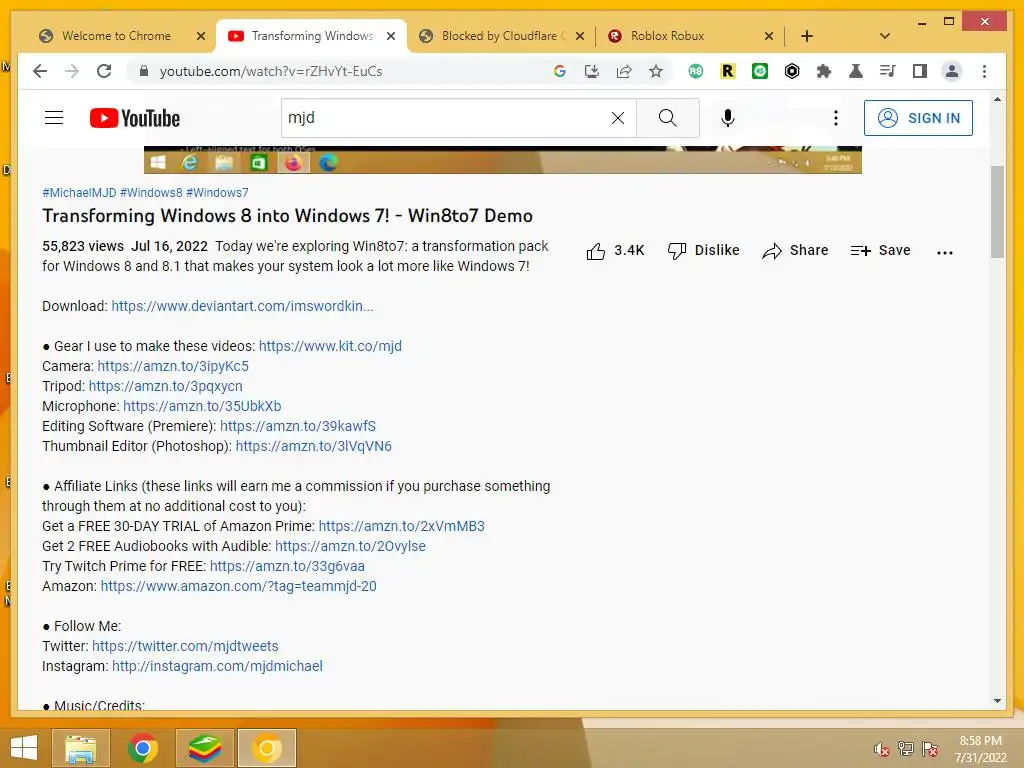The height and width of the screenshot is (768, 1024).
Task: Open the Audible audiobooks link
Action: [350, 547]
